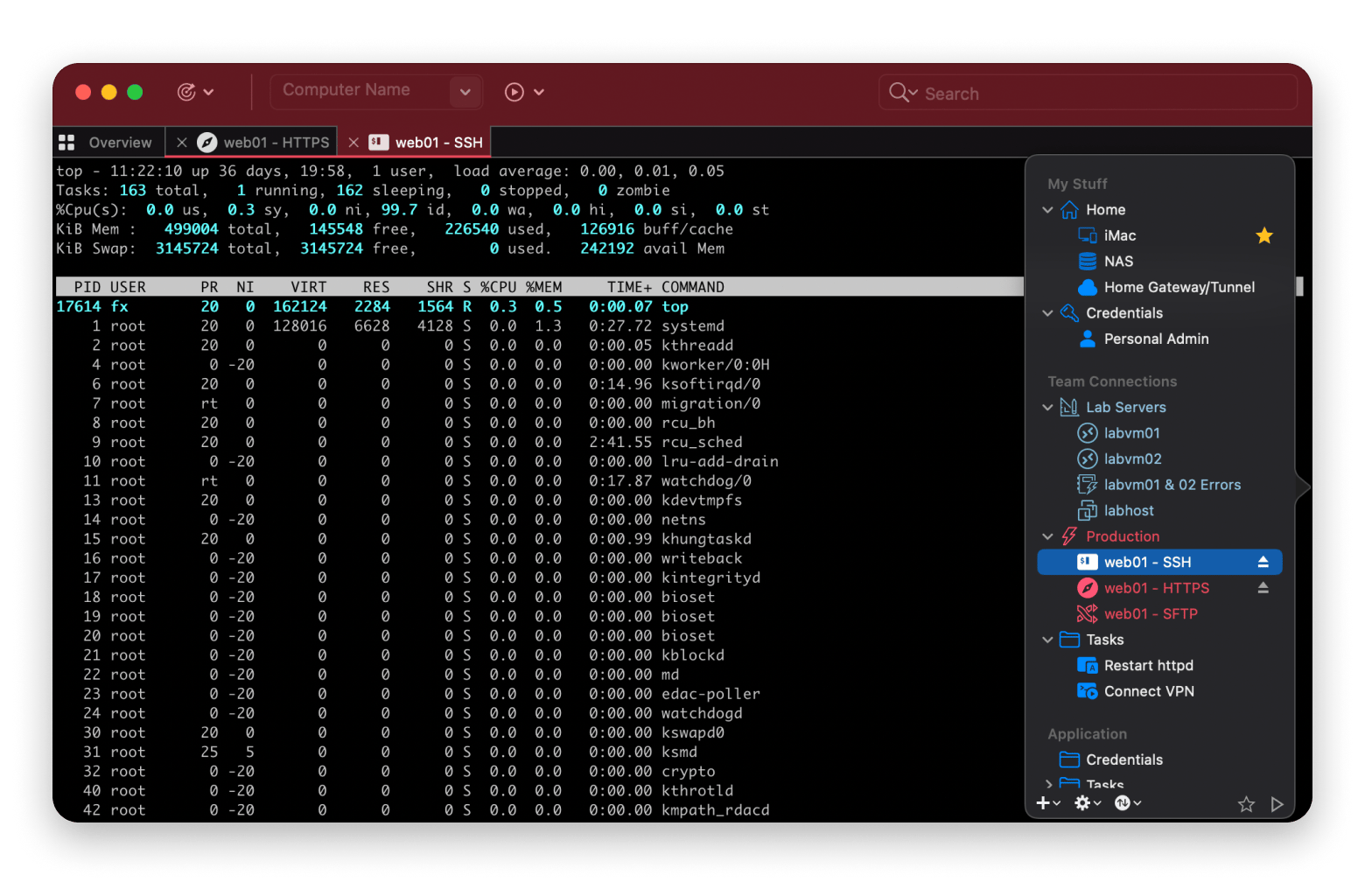Image resolution: width=1365 pixels, height=896 pixels.
Task: Click the play triangle icon in sidebar footer
Action: tap(1277, 804)
